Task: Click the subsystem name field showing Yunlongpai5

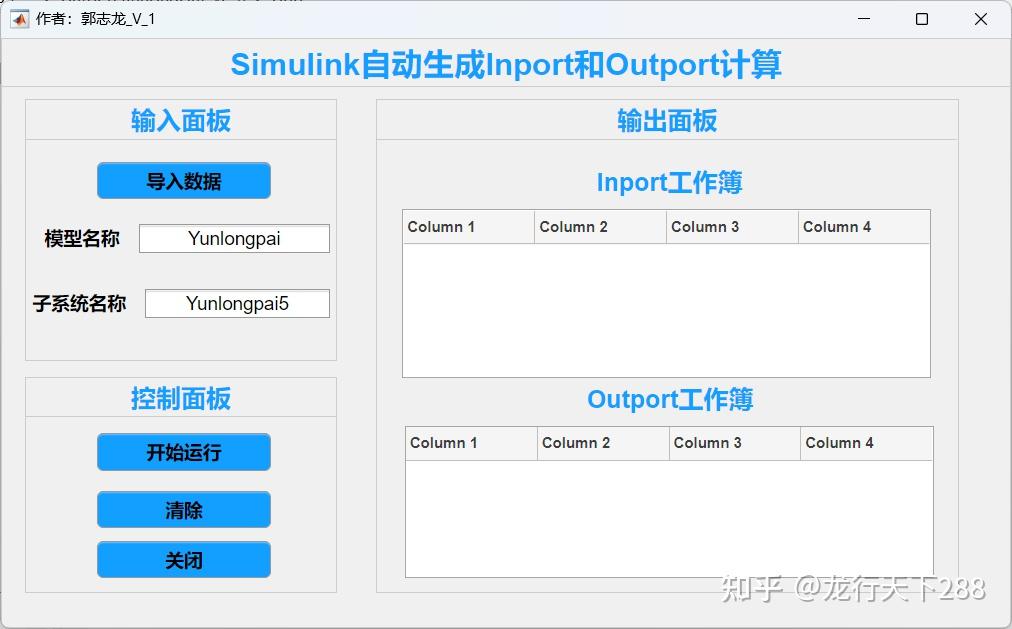Action: (237, 303)
